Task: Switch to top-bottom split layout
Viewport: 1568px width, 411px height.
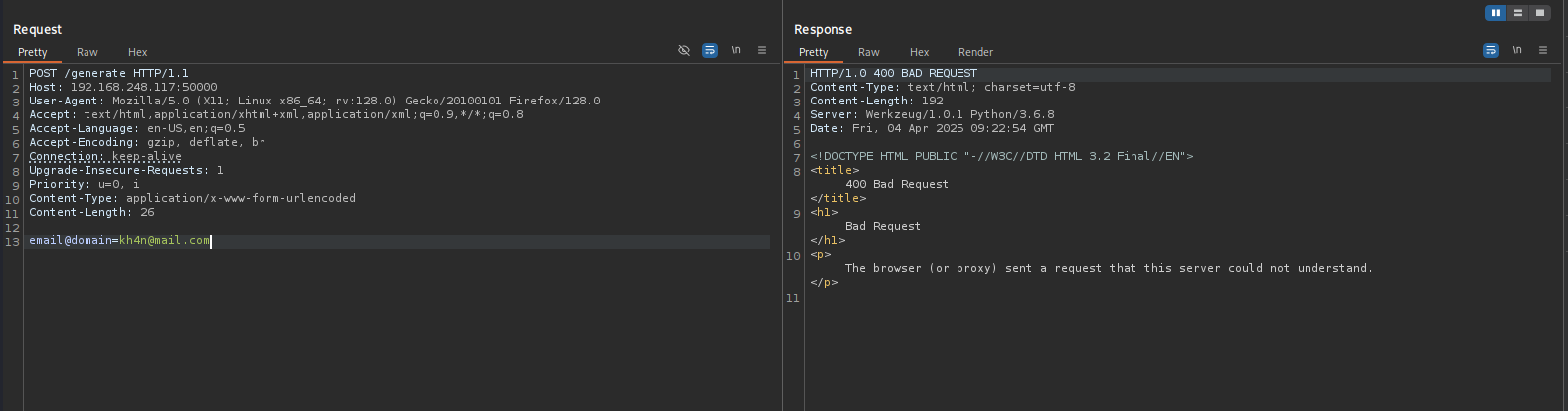Action: coord(1517,13)
